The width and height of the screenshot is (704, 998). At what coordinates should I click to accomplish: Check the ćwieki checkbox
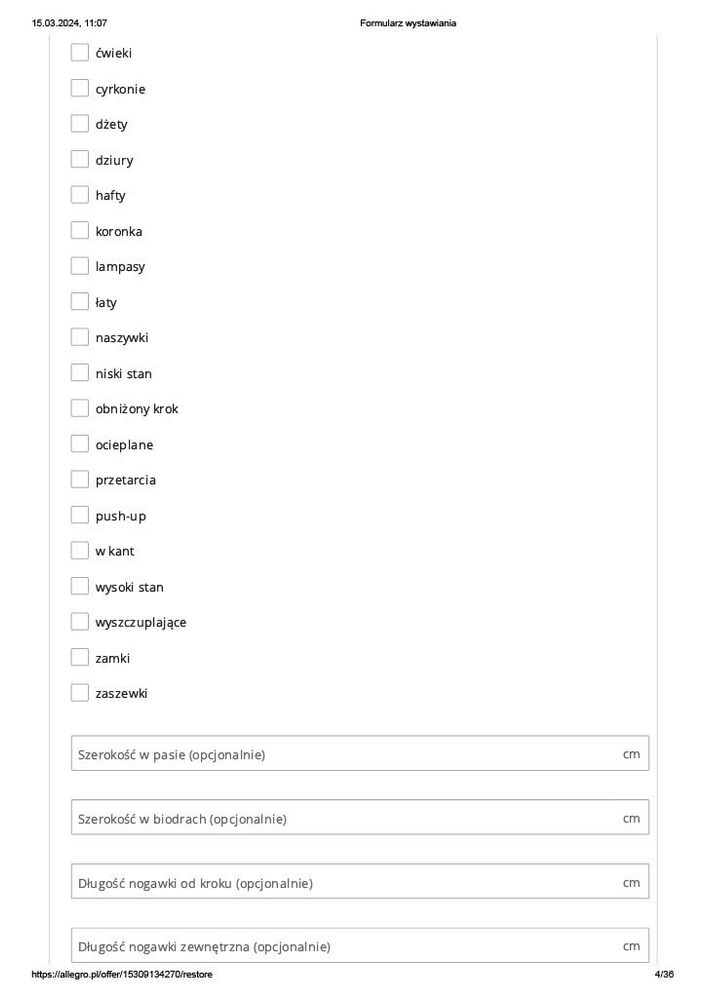pyautogui.click(x=80, y=53)
